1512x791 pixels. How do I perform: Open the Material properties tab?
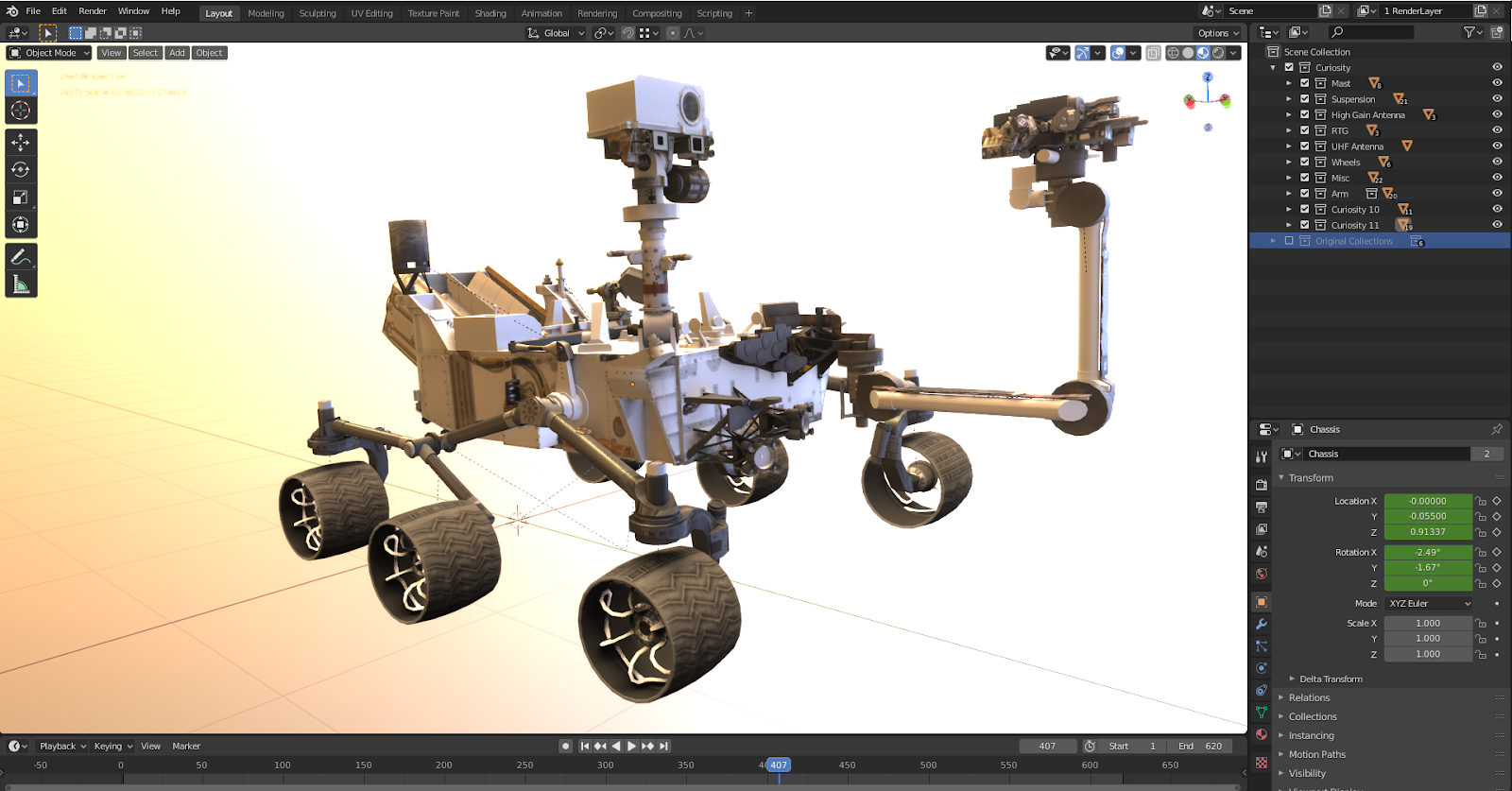(1262, 734)
